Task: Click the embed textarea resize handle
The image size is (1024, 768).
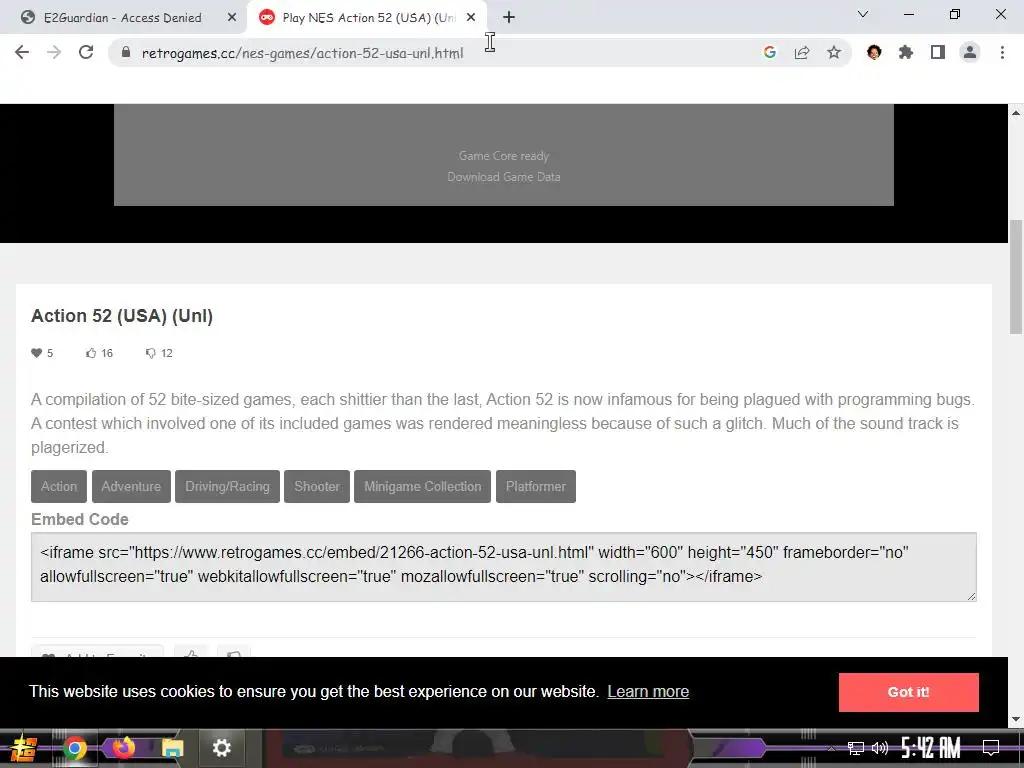Action: pos(971,596)
